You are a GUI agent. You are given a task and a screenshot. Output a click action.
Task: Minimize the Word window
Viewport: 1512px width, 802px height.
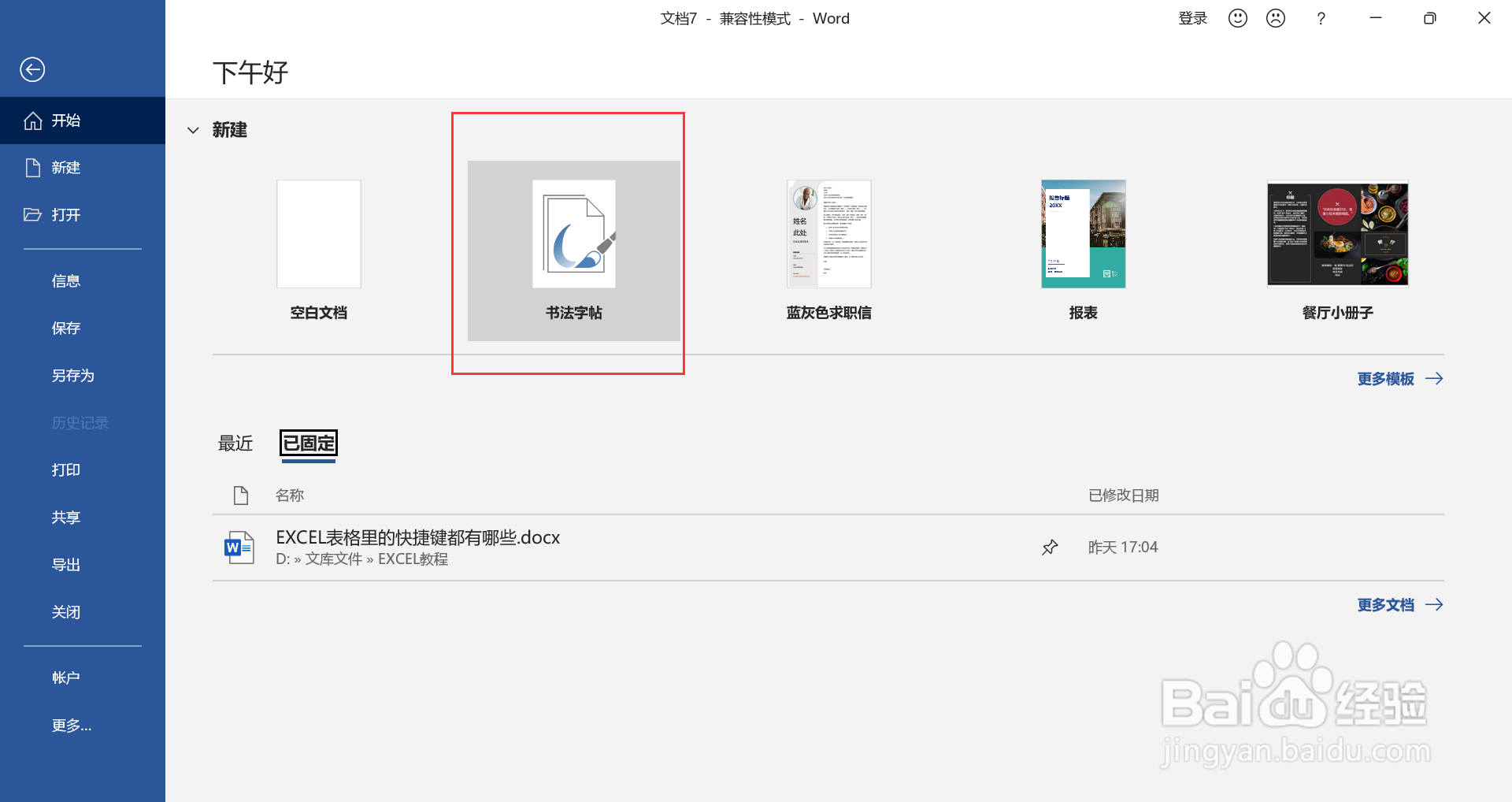[x=1376, y=18]
